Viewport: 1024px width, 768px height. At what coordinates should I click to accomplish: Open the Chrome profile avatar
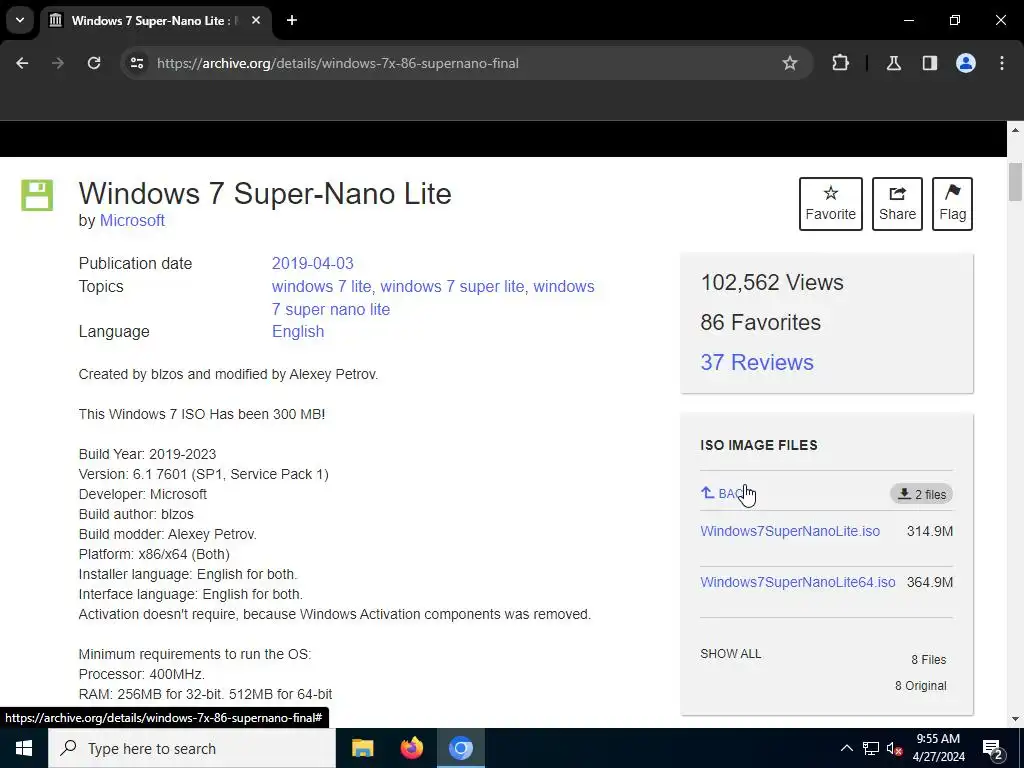tap(966, 63)
